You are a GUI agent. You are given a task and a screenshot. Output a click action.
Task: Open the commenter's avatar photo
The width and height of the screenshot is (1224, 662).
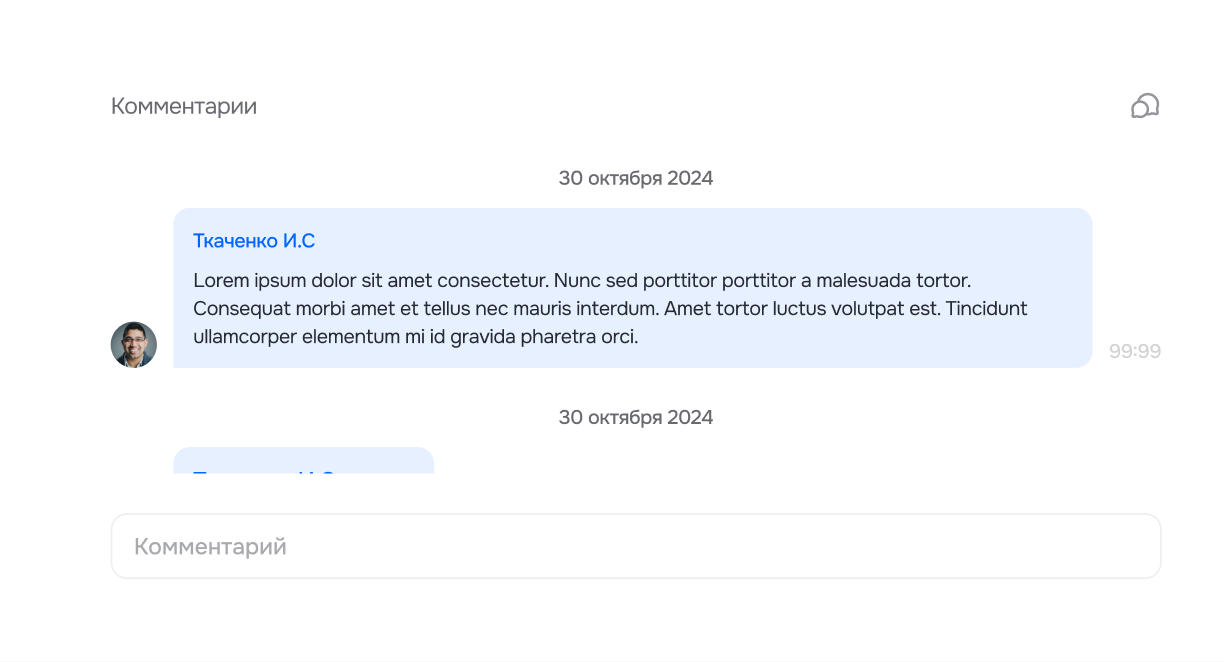point(134,345)
